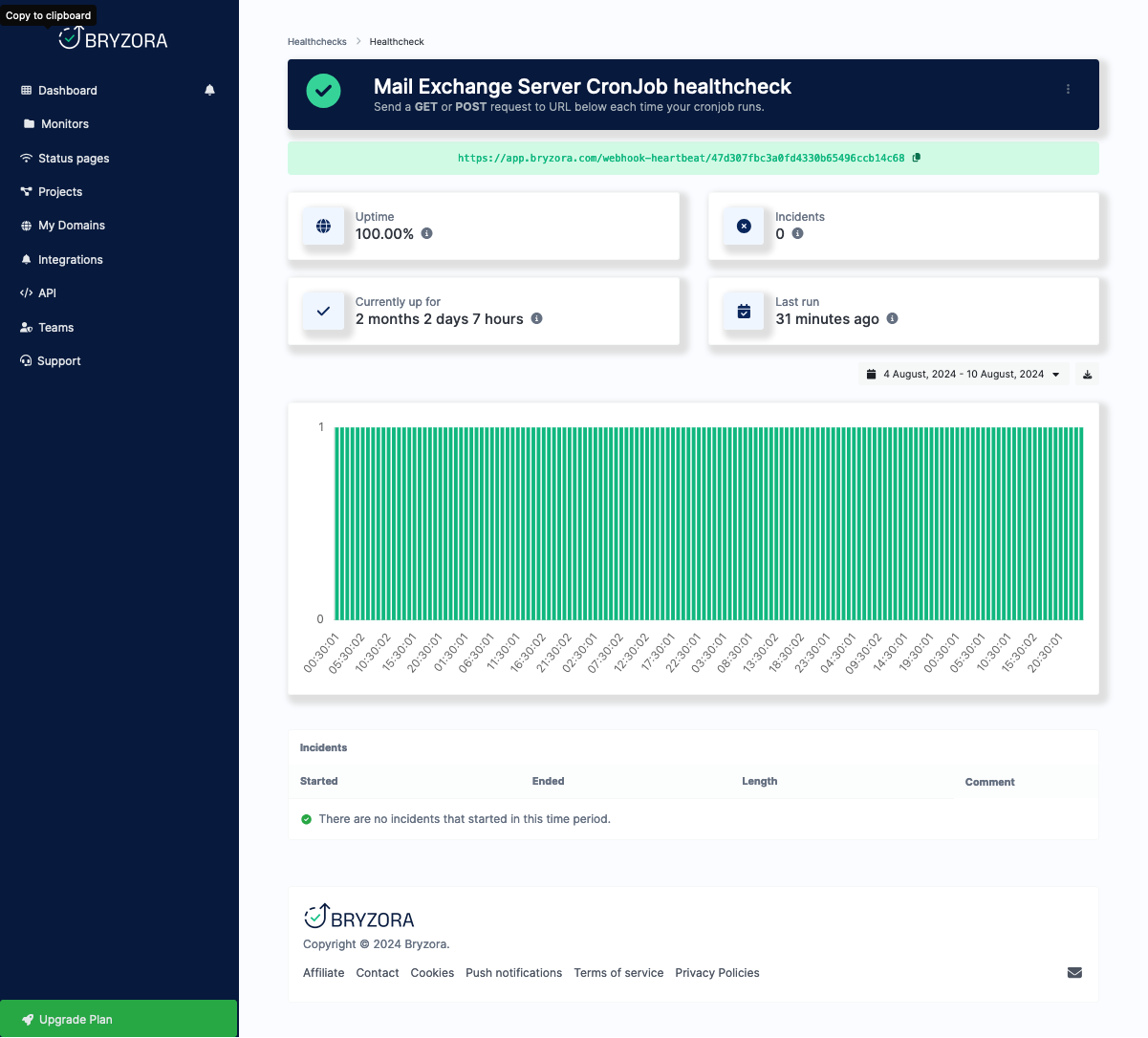
Task: Click the Bryzora logo in sidebar
Action: click(x=113, y=39)
